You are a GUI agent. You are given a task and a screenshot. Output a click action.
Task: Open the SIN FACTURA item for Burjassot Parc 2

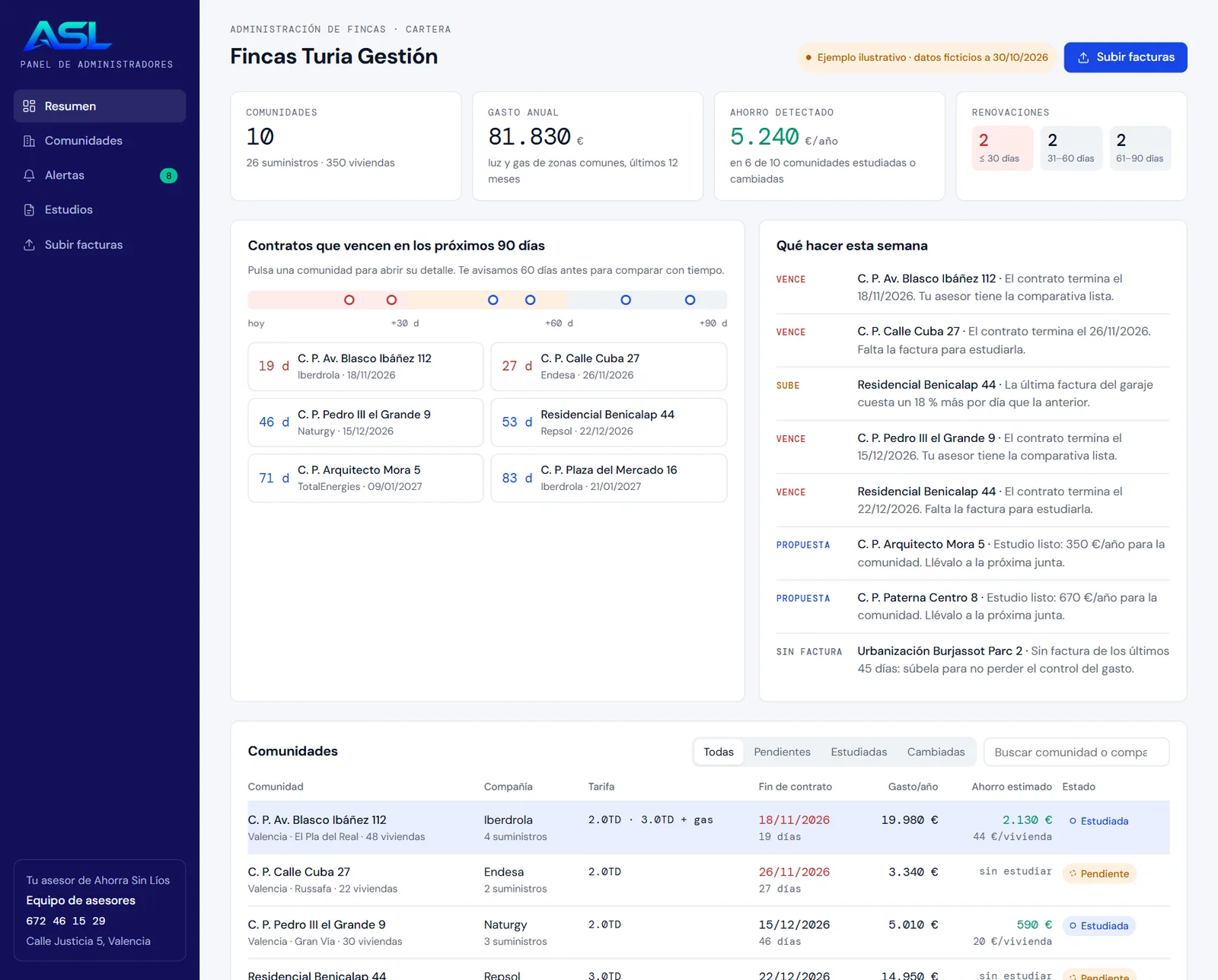coord(973,660)
